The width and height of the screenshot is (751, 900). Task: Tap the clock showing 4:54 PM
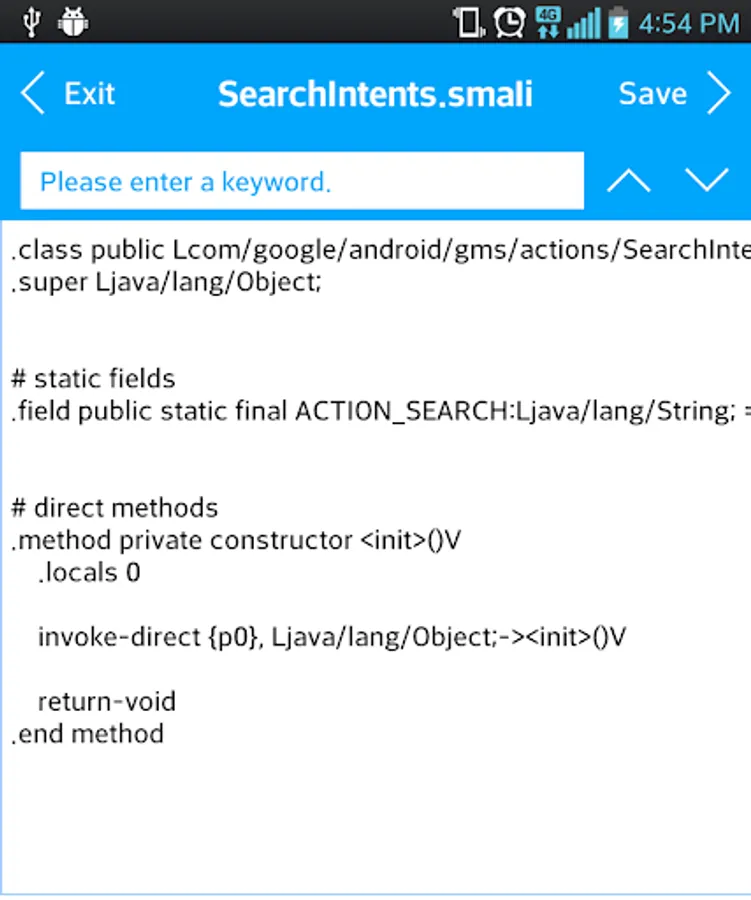pyautogui.click(x=689, y=24)
